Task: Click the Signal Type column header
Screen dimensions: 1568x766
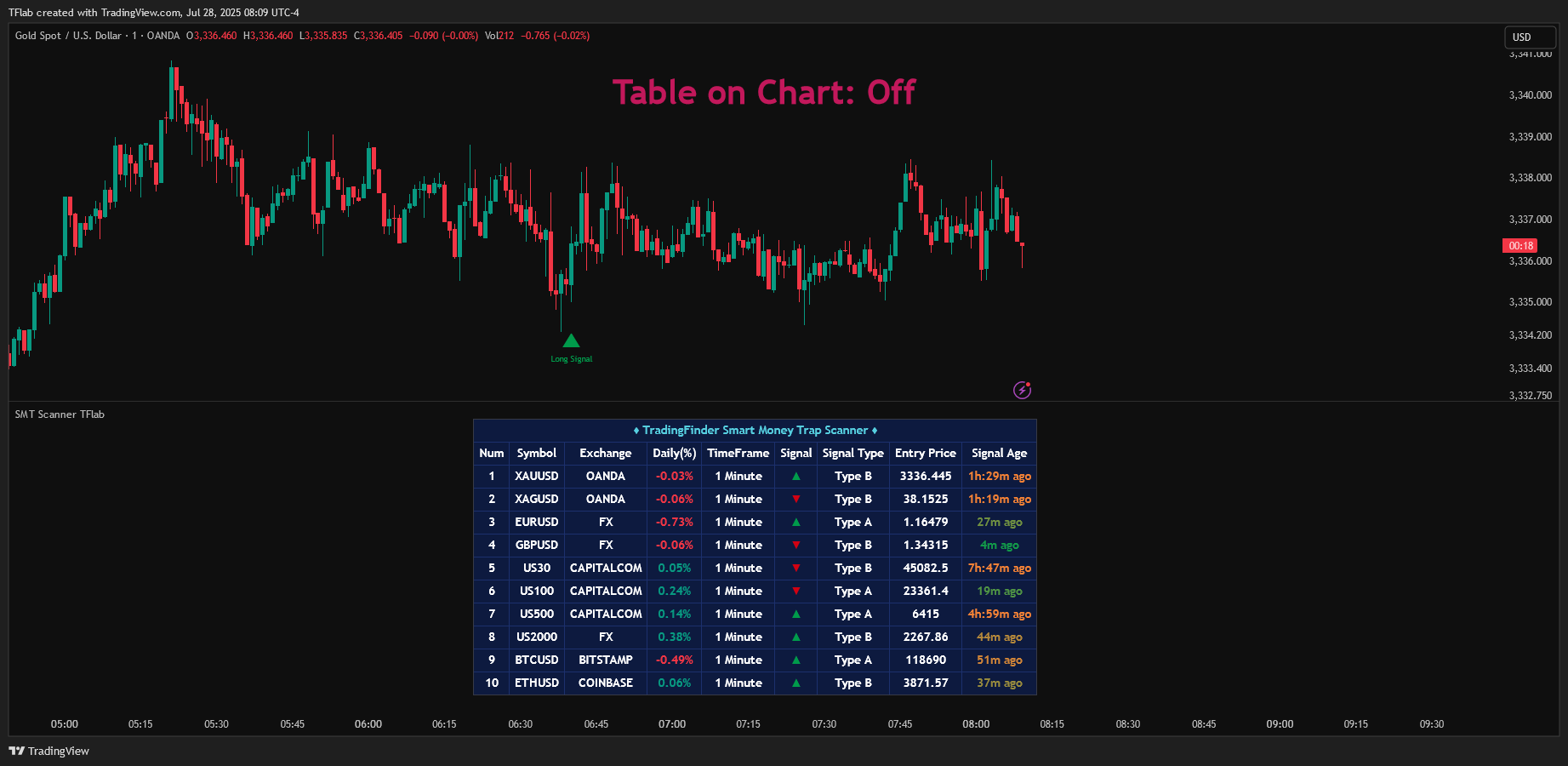Action: click(x=852, y=454)
